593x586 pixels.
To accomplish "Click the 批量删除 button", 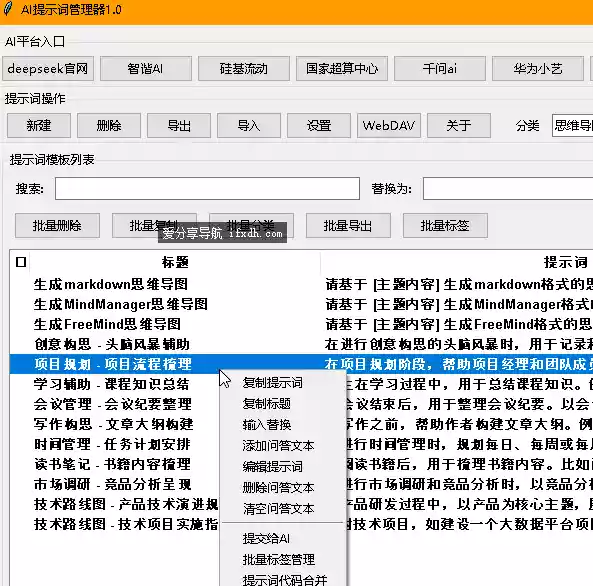I will tap(57, 226).
